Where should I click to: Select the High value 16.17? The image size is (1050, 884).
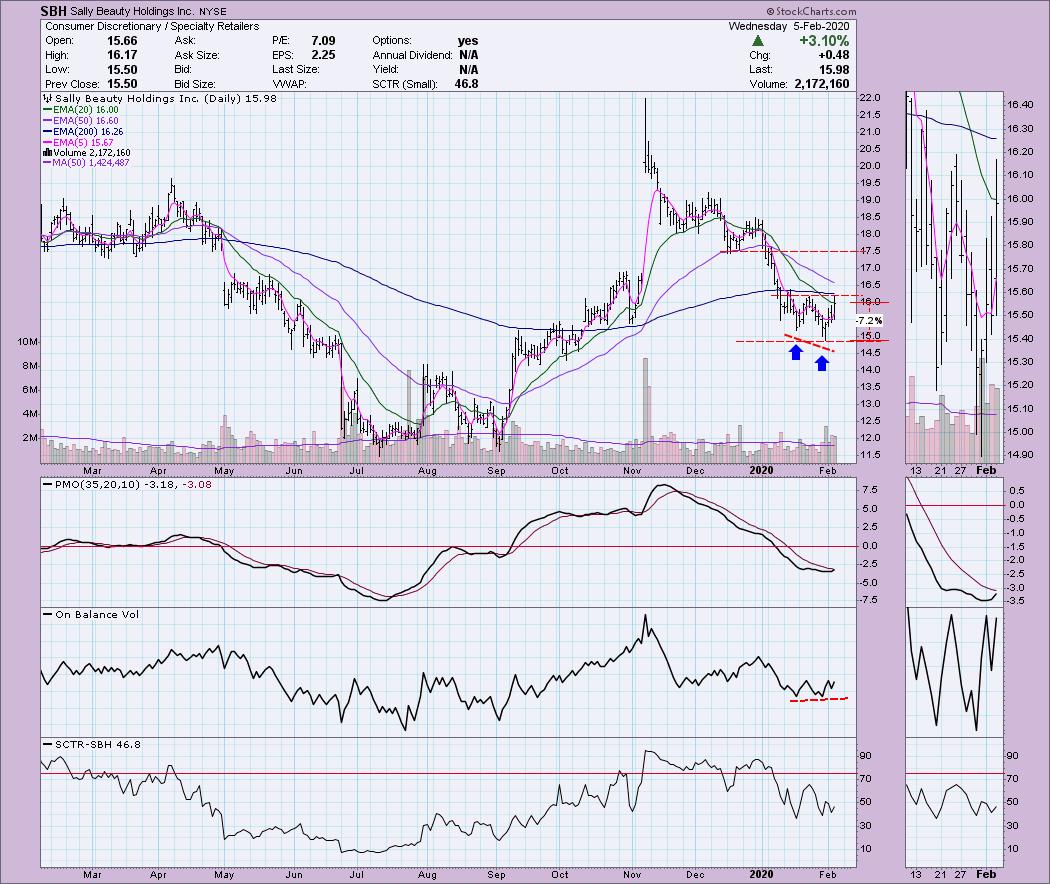tap(122, 55)
